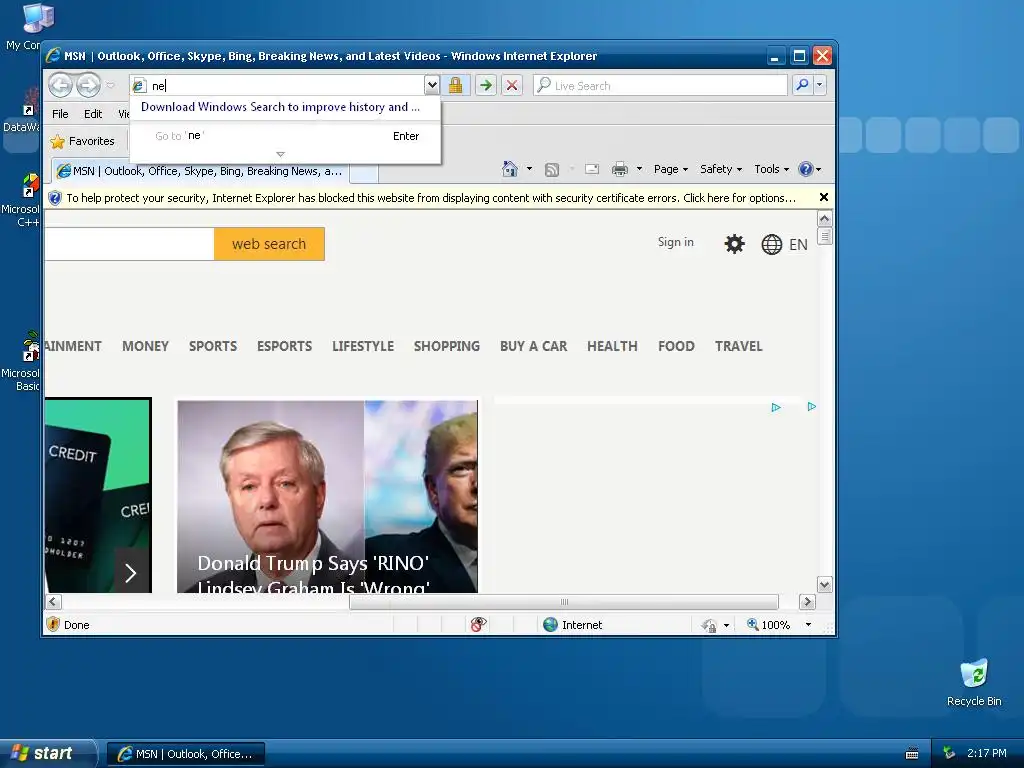Viewport: 1024px width, 768px height.
Task: Open the BUY A CAR section
Action: (x=534, y=346)
